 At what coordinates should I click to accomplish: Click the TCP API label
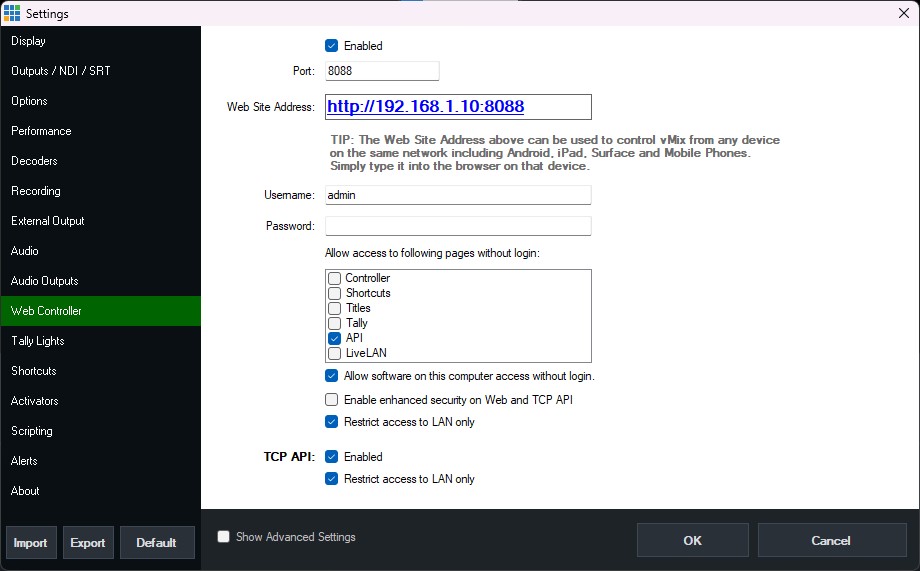click(x=289, y=457)
